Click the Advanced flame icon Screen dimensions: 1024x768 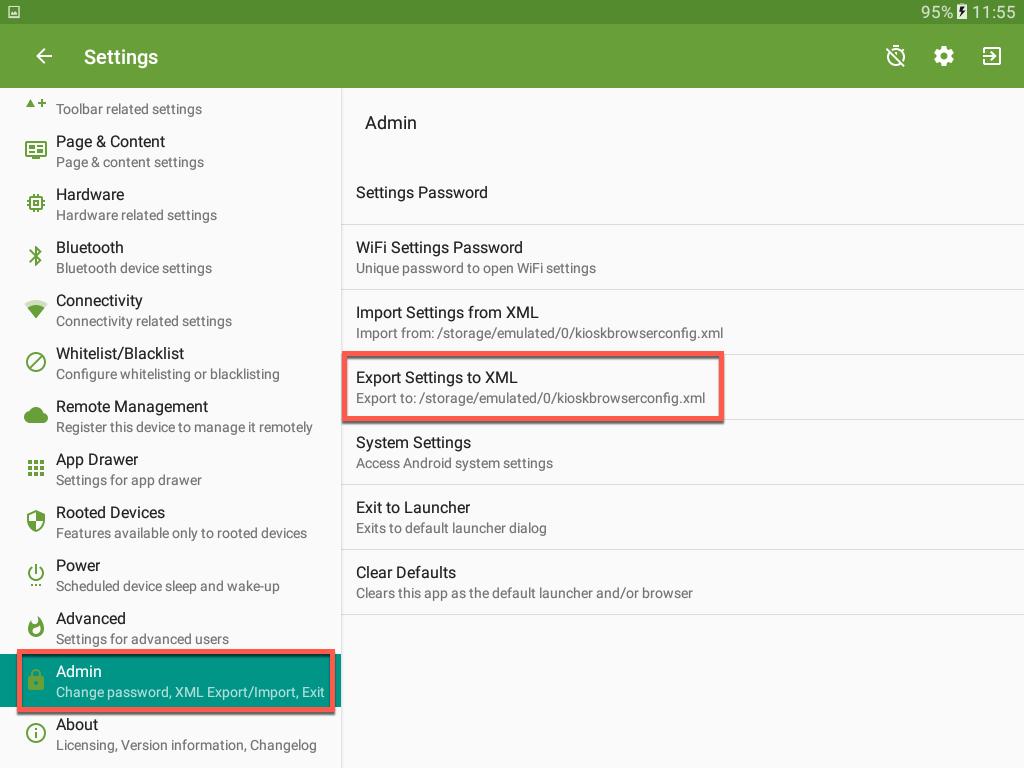(x=36, y=627)
